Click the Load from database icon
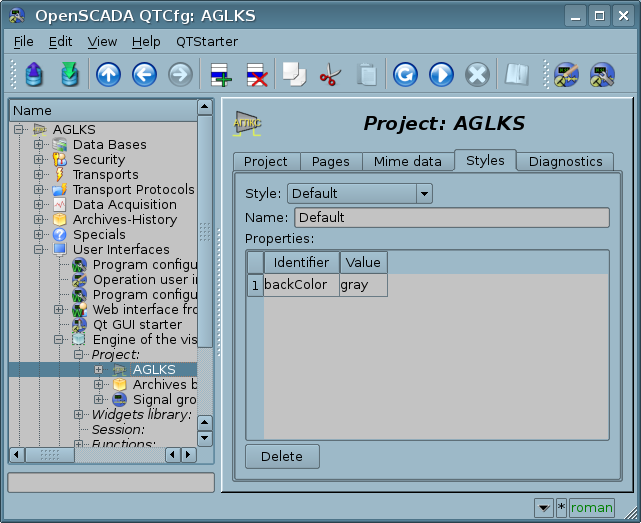641x523 pixels. tap(34, 74)
